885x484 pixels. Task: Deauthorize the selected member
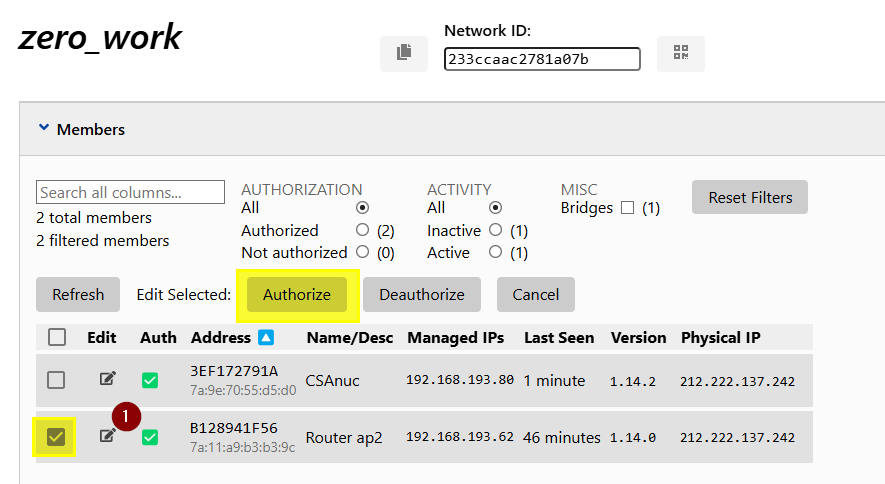pos(422,294)
